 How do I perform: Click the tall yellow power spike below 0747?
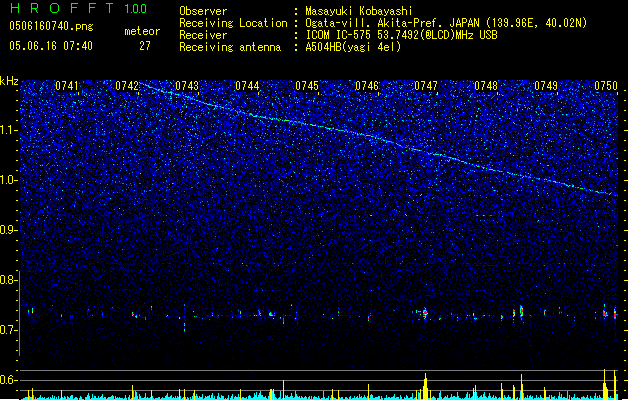[425, 386]
